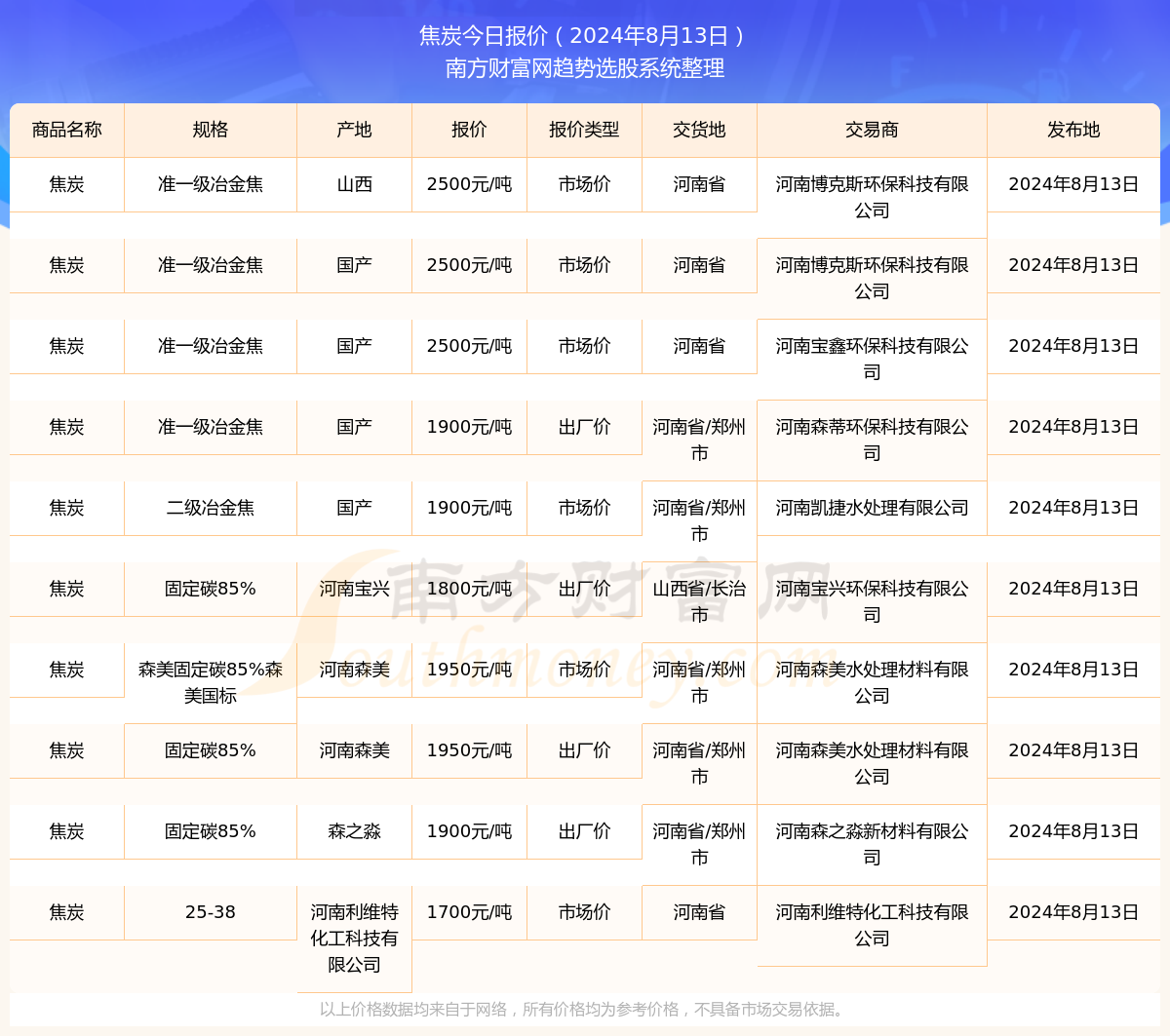Click 河南宝鑫环保科技有限公司 trader cell
The height and width of the screenshot is (1036, 1170).
point(872,359)
